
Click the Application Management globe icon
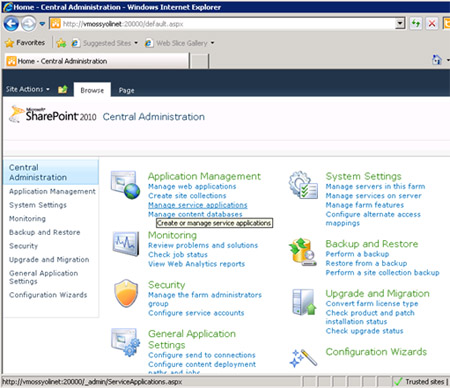[x=125, y=184]
